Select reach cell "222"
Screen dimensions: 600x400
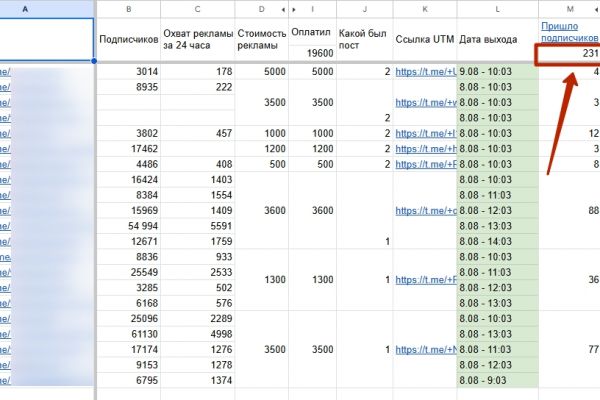point(197,87)
